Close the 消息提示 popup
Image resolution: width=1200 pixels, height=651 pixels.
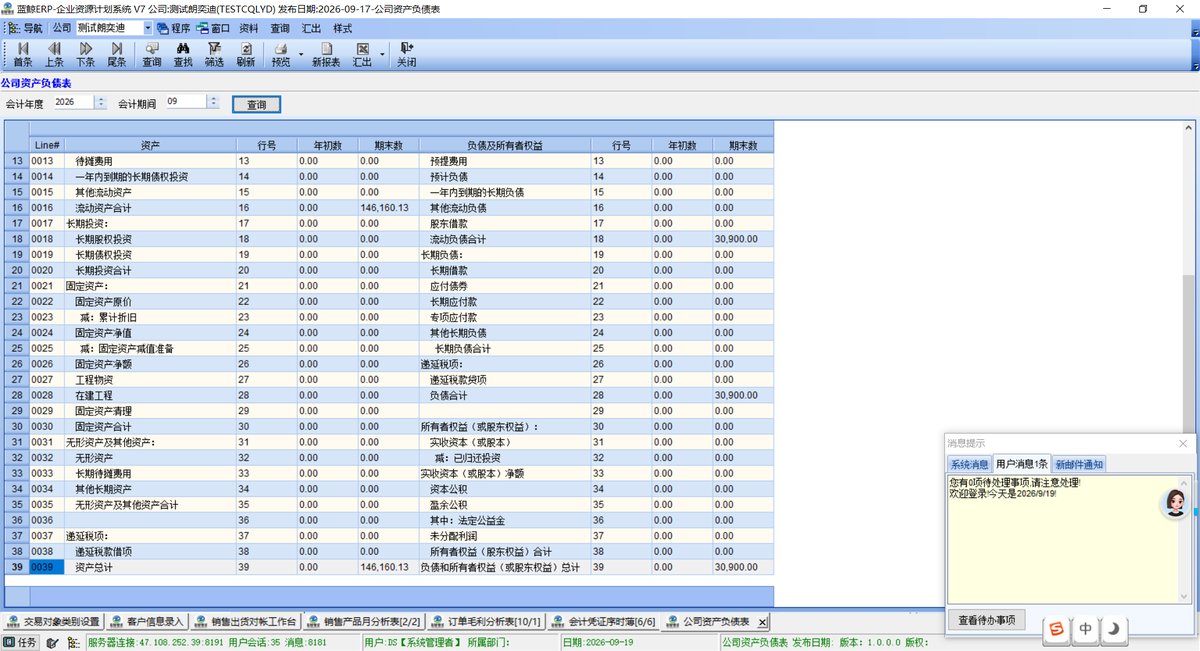tap(1183, 443)
